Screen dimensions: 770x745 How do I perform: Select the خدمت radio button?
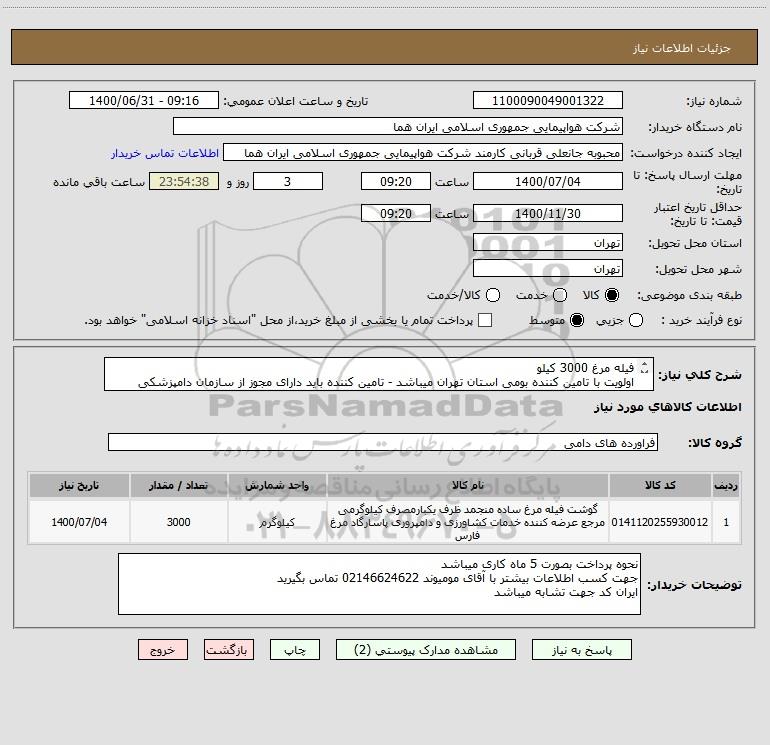(x=560, y=295)
